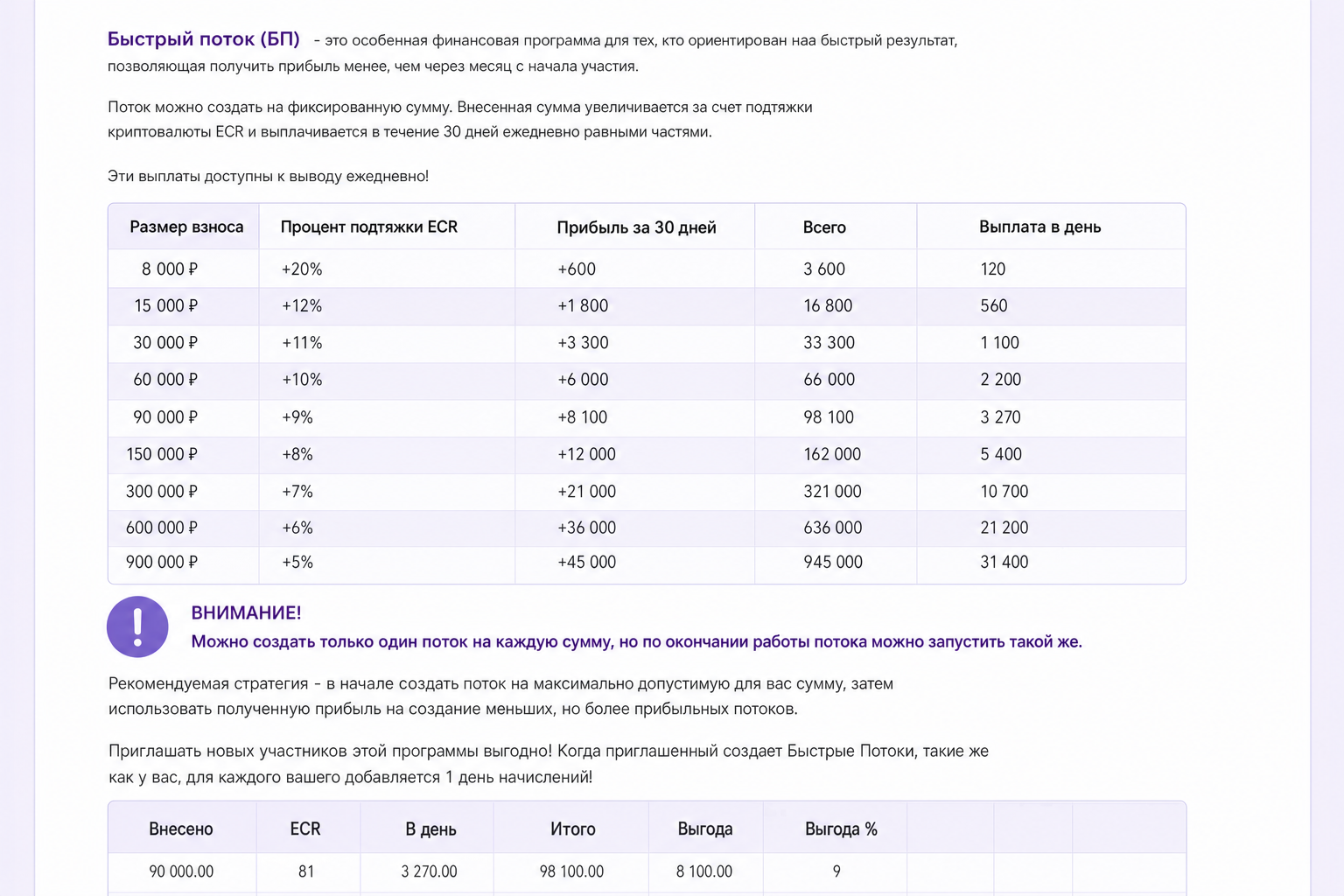Select the 3 270.00 В день cell
This screenshot has width=1344, height=896.
(429, 871)
